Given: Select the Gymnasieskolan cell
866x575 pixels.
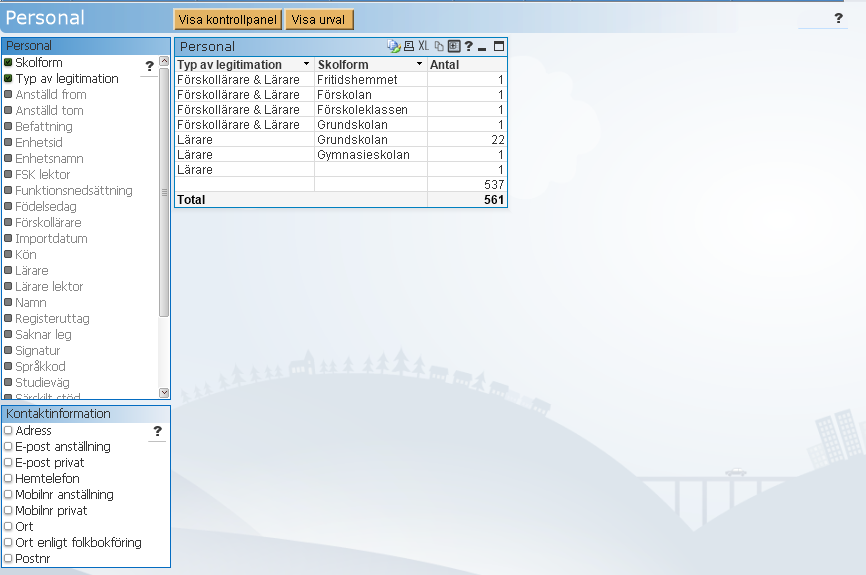Looking at the screenshot, I should pyautogui.click(x=371, y=155).
